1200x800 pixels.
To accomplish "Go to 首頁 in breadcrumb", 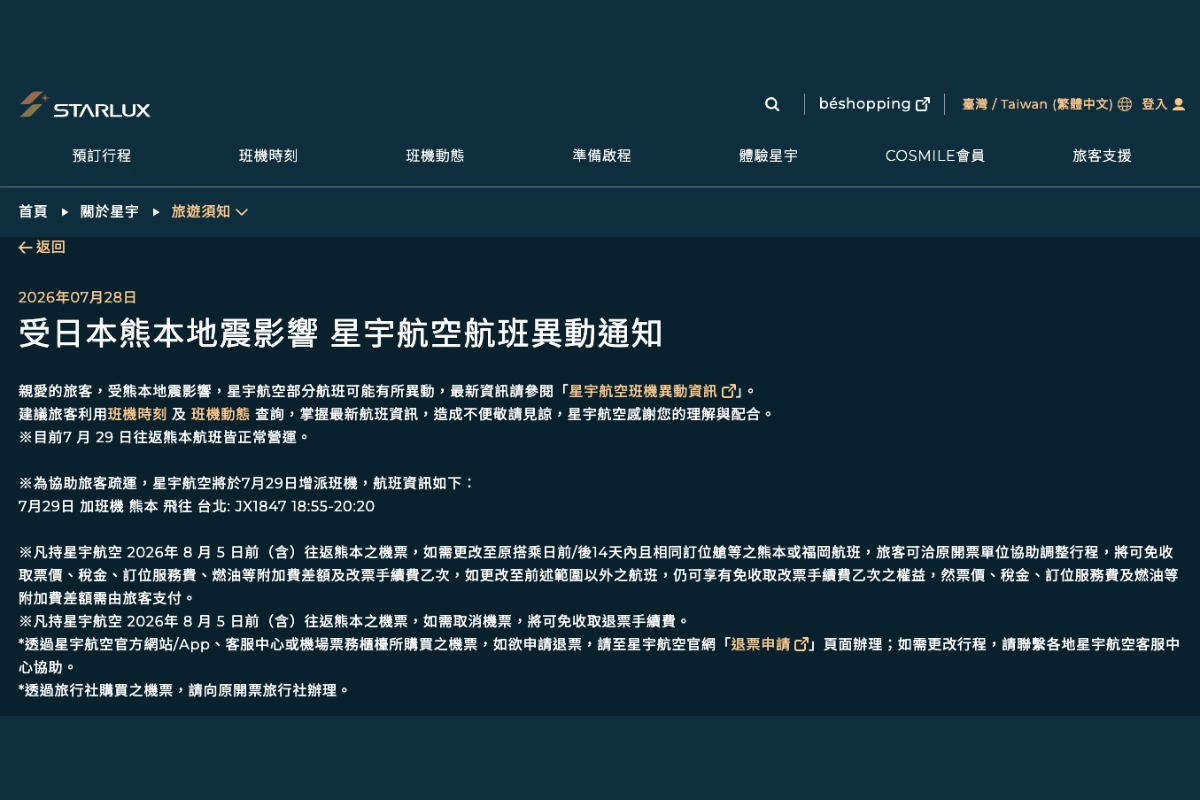I will coord(33,212).
